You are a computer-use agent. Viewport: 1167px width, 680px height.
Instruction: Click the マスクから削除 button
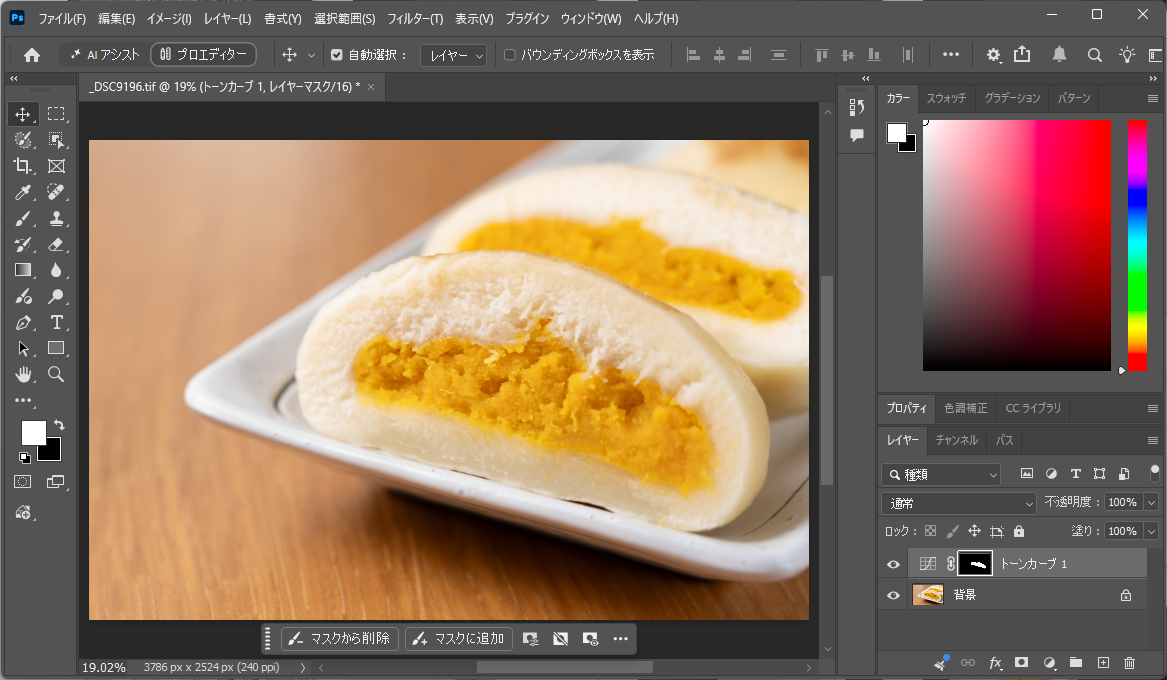(340, 638)
